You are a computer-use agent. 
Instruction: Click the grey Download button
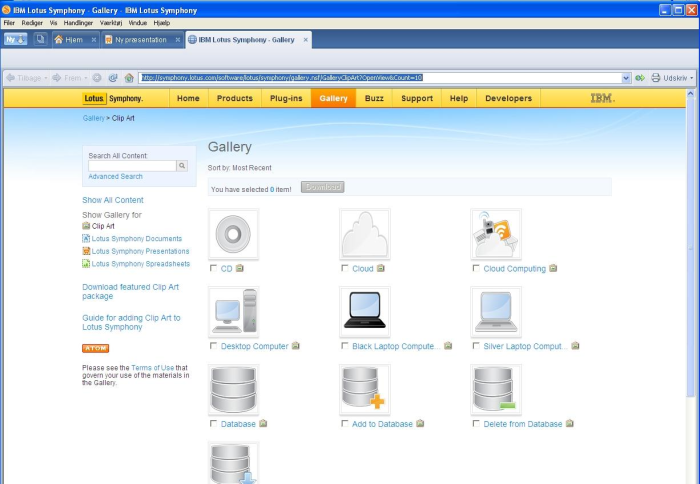pos(323,187)
